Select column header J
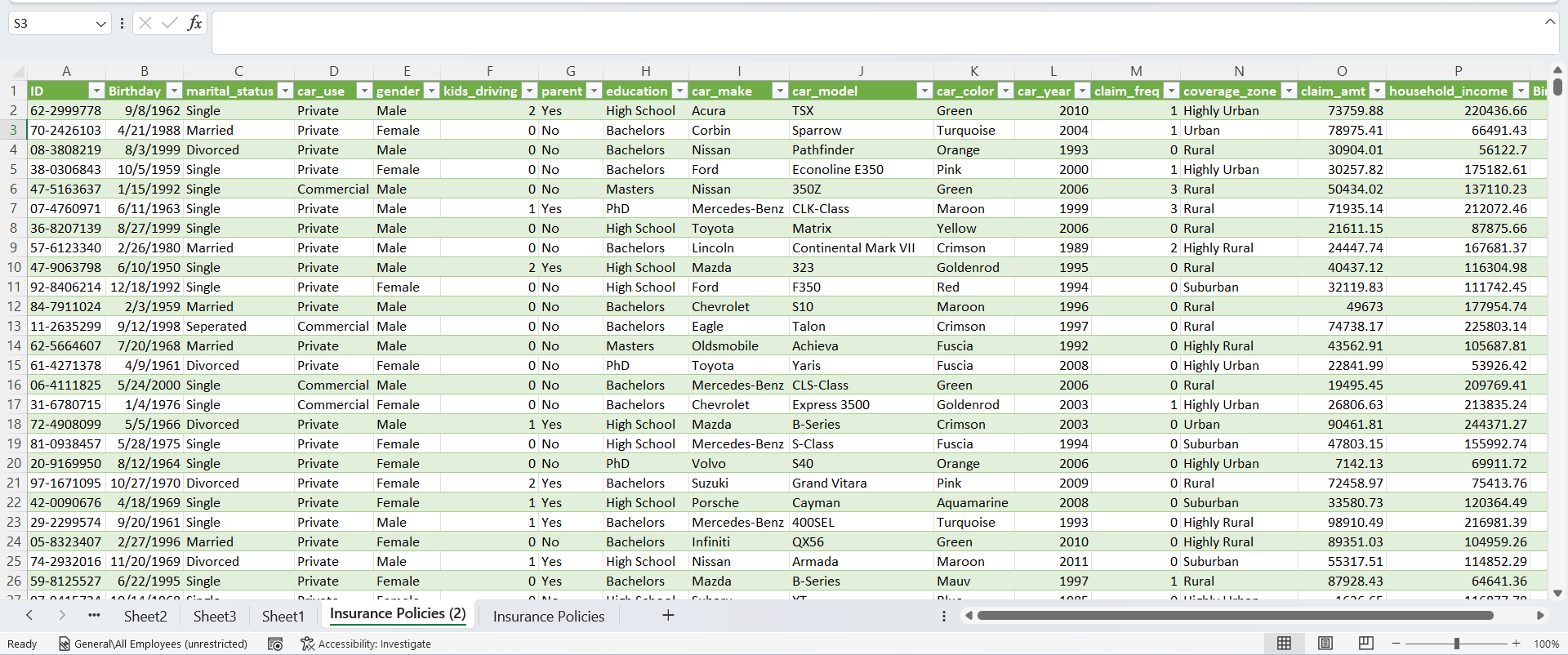1568x655 pixels. (x=861, y=71)
